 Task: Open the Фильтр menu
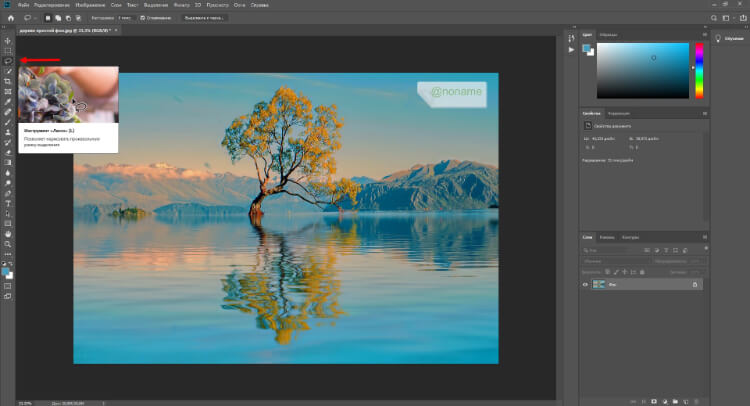182,5
